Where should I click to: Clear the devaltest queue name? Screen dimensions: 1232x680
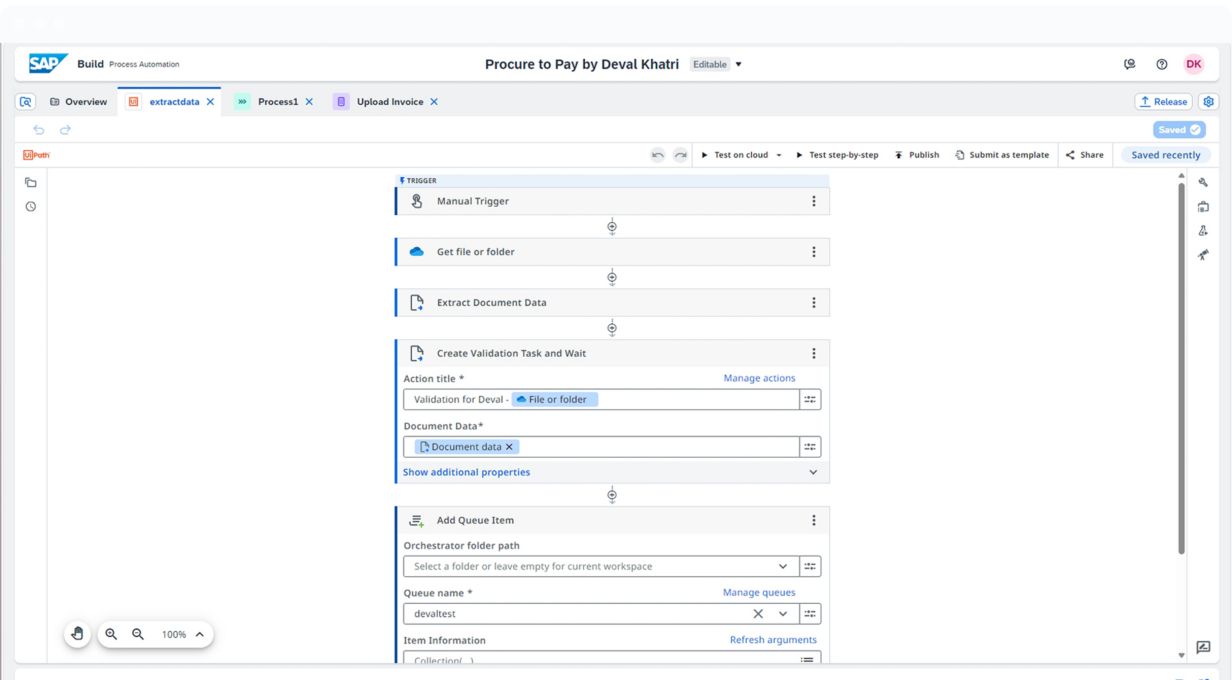(x=758, y=614)
